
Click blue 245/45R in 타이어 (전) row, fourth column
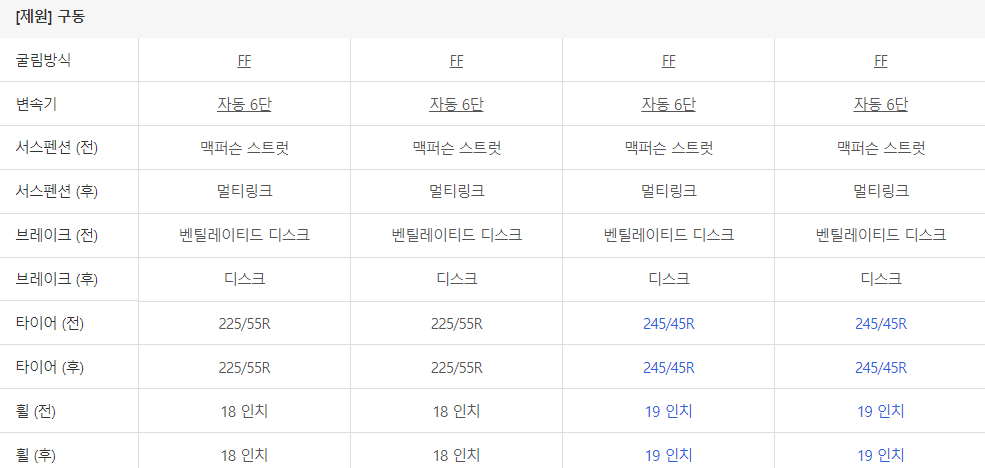(881, 324)
